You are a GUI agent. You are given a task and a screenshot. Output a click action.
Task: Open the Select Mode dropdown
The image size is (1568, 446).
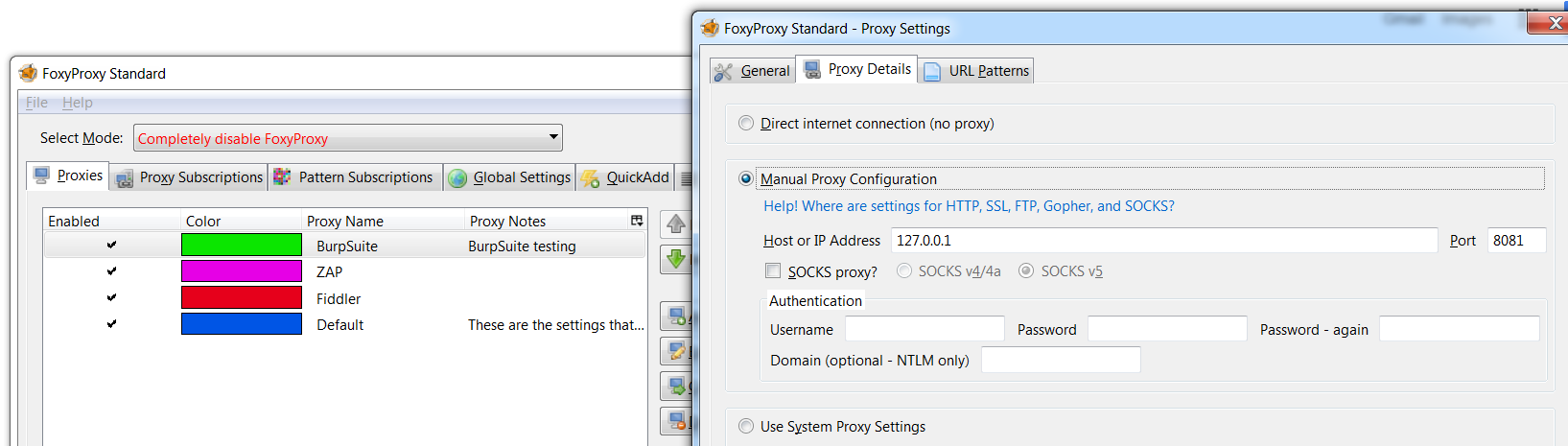click(348, 138)
